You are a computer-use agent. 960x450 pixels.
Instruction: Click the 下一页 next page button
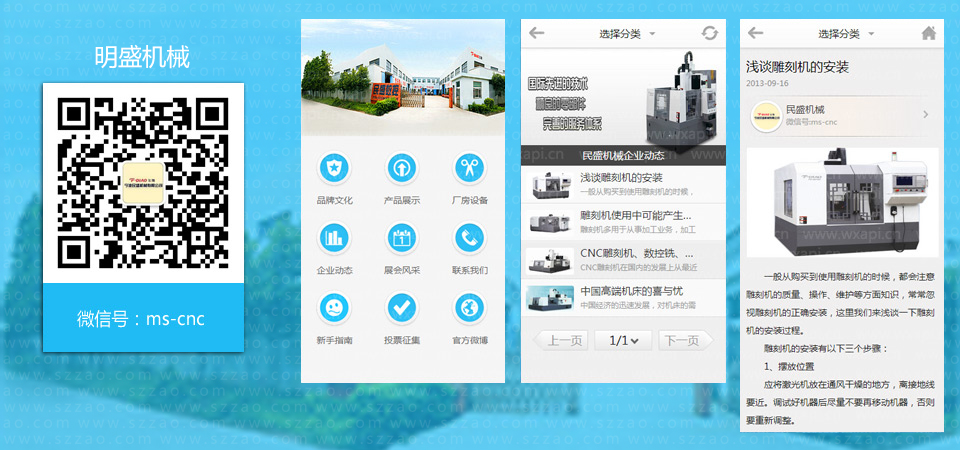686,340
